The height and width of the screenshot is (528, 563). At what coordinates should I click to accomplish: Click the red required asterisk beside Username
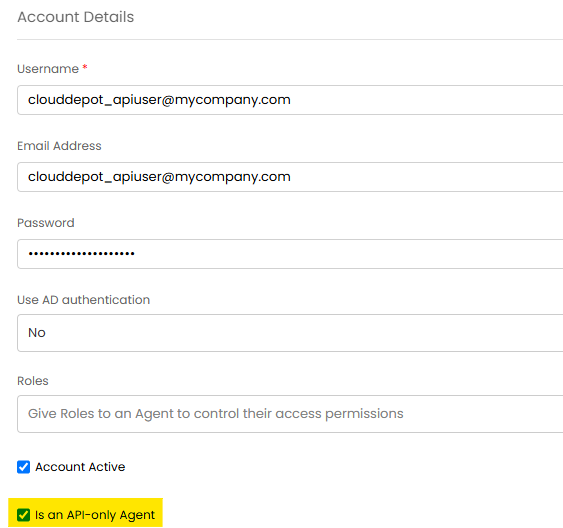tap(85, 67)
